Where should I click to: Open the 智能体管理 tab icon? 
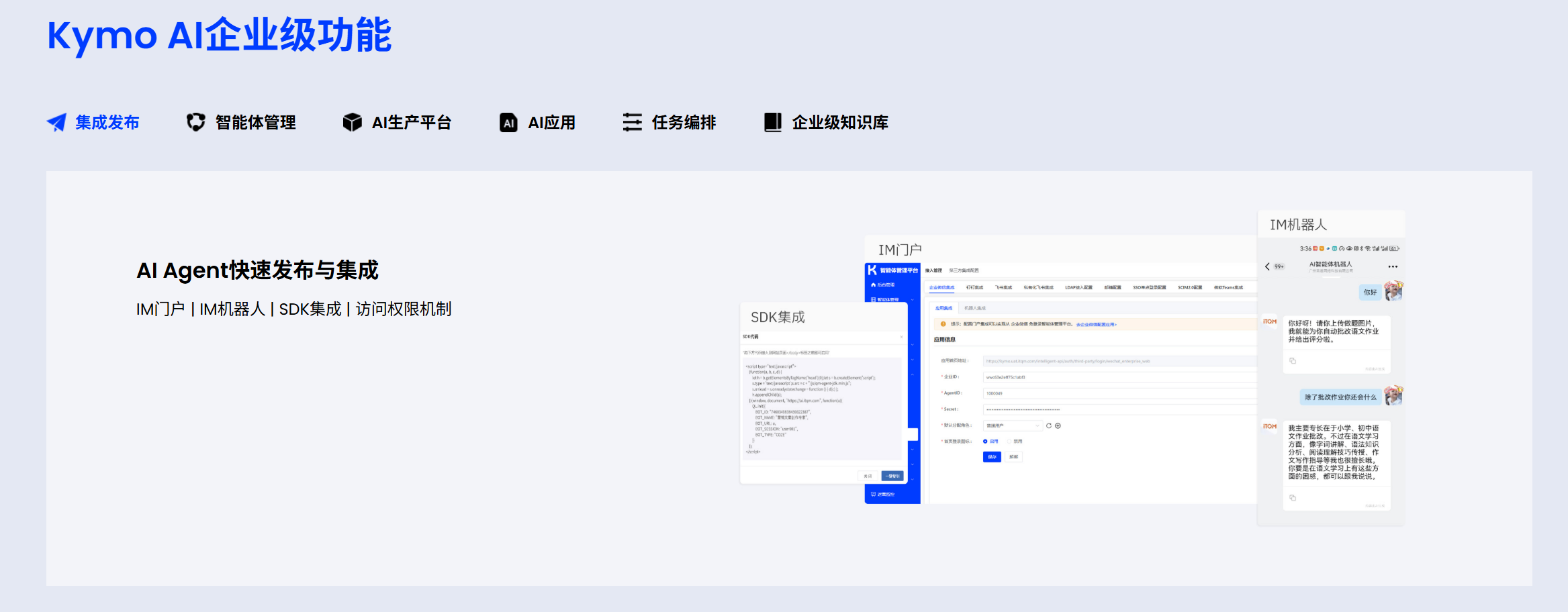[x=195, y=122]
